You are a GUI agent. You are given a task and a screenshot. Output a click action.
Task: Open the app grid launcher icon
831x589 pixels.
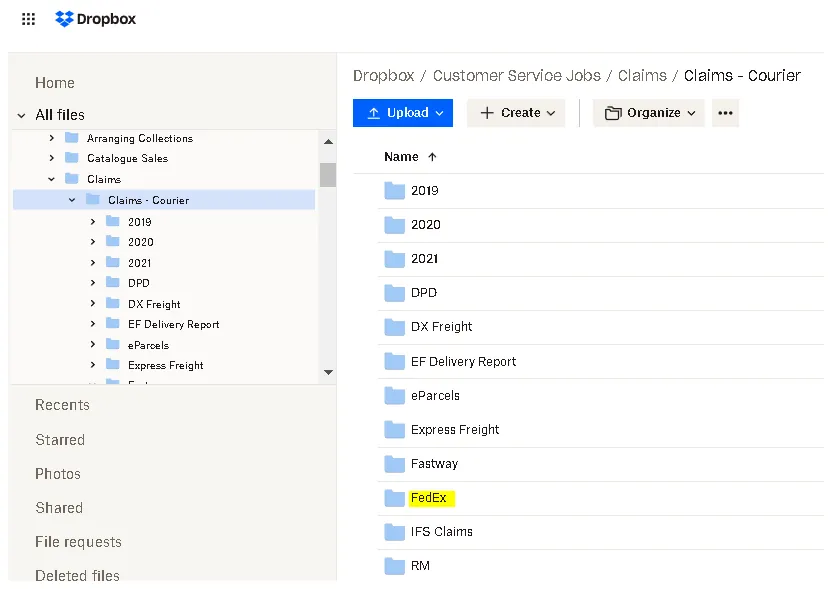point(28,19)
